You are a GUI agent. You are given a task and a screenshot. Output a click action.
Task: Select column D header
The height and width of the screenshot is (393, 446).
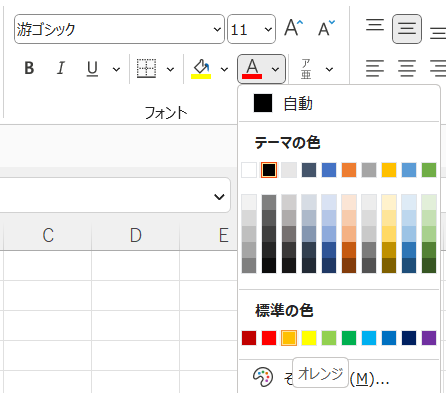pyautogui.click(x=135, y=235)
